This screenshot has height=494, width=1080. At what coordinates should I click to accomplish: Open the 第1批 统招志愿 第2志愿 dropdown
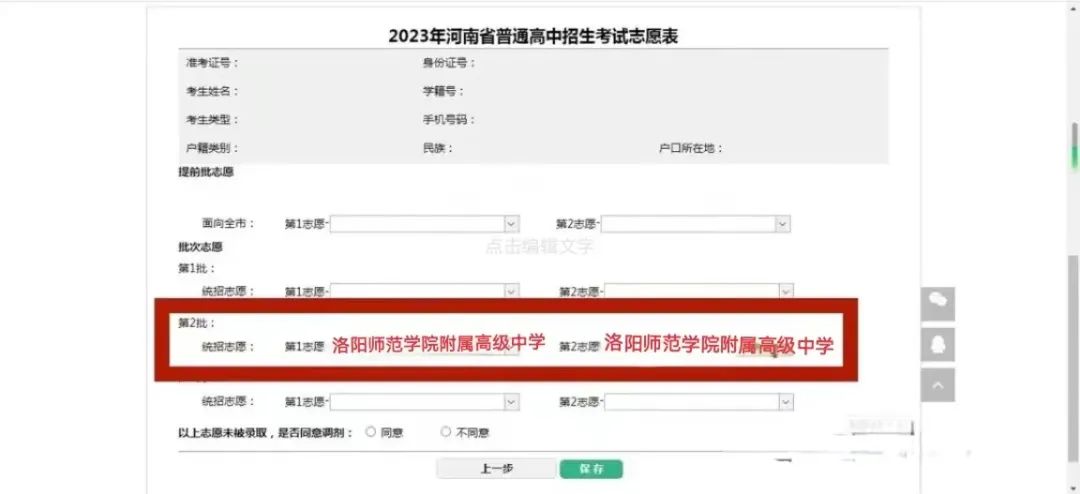pyautogui.click(x=698, y=291)
